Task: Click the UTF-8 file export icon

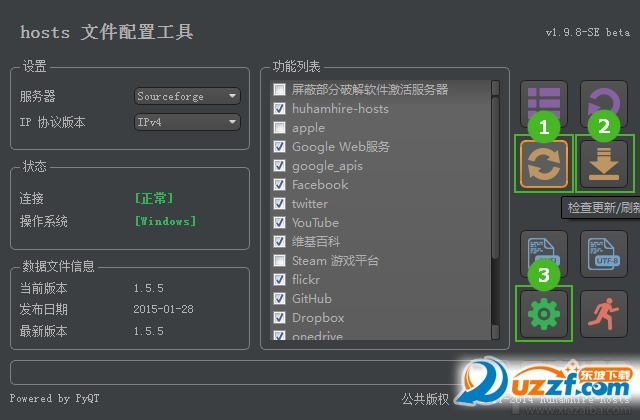Action: [x=604, y=254]
